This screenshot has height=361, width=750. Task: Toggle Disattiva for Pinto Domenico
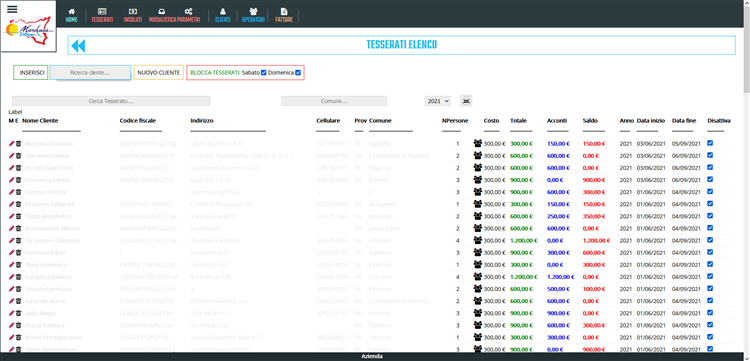click(710, 264)
